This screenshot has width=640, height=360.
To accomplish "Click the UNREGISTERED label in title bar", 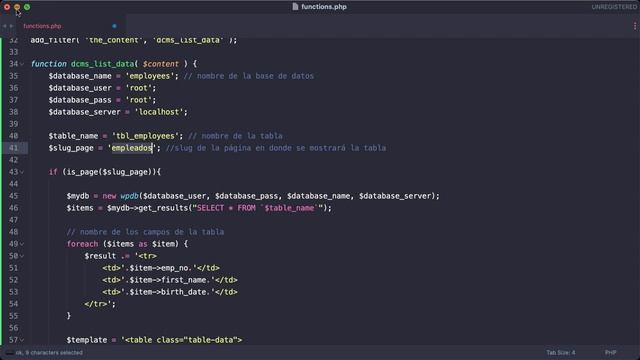I will point(614,7).
